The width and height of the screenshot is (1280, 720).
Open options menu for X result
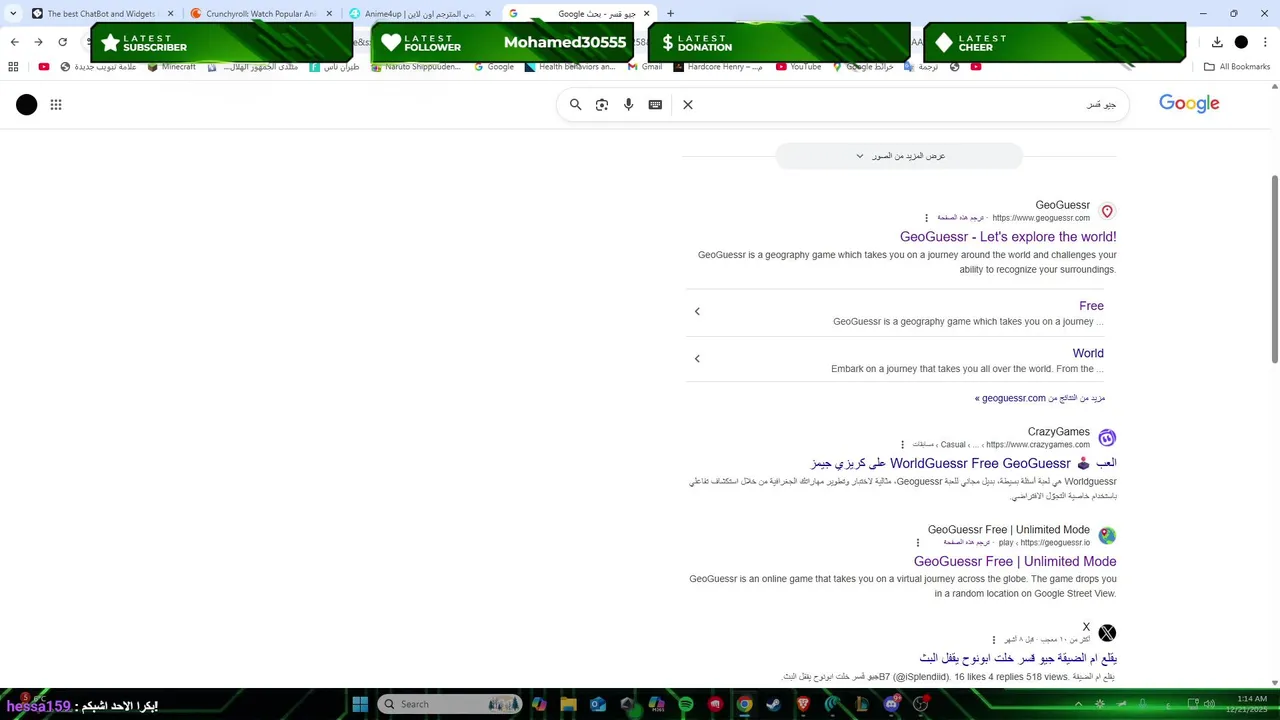click(x=994, y=640)
